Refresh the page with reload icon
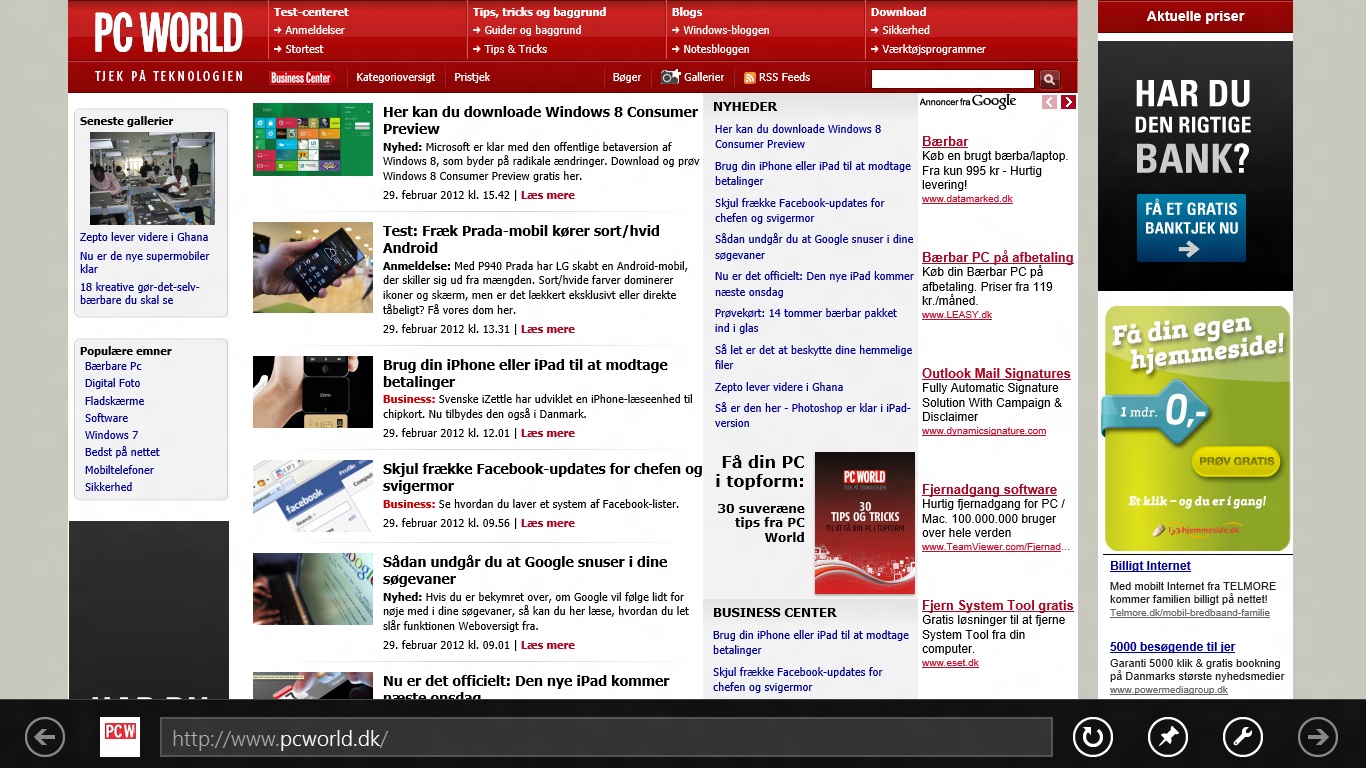The image size is (1366, 768). click(x=1092, y=738)
